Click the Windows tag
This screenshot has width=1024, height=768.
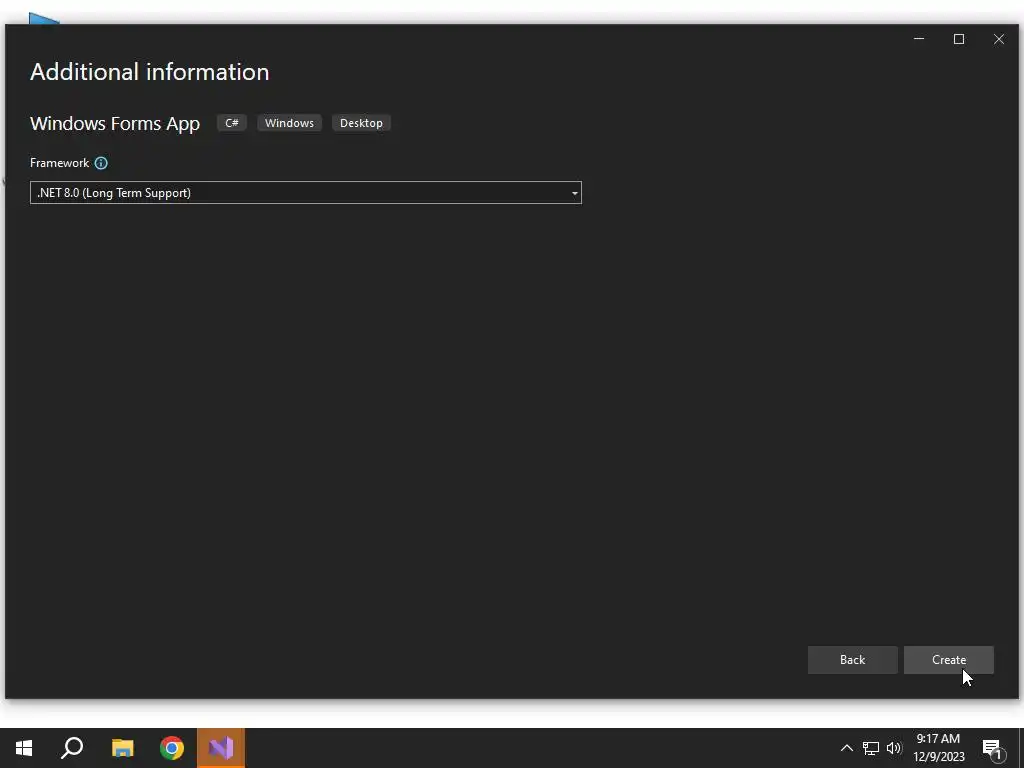coord(289,123)
